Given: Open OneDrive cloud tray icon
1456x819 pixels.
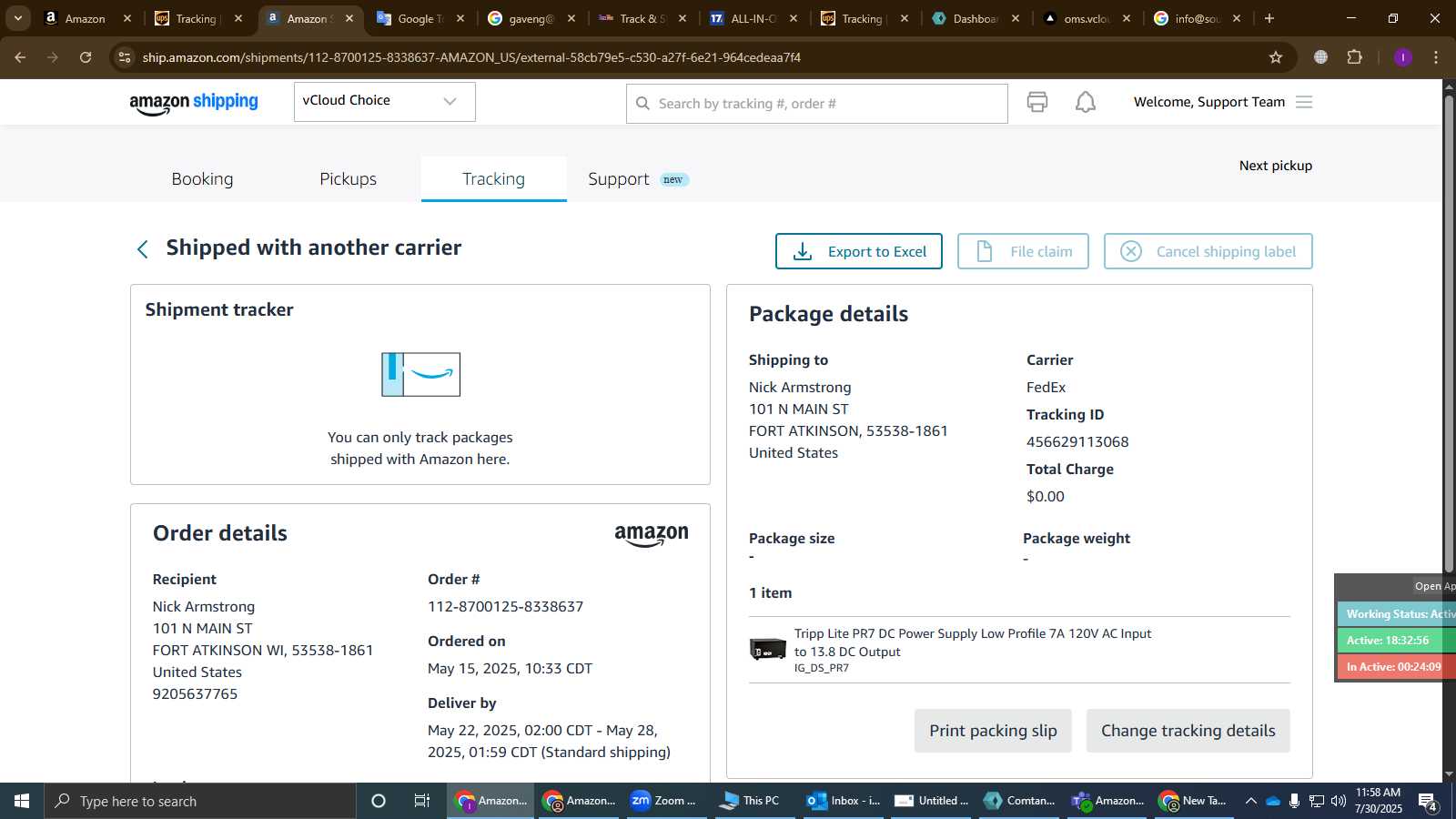Looking at the screenshot, I should coord(1273,801).
